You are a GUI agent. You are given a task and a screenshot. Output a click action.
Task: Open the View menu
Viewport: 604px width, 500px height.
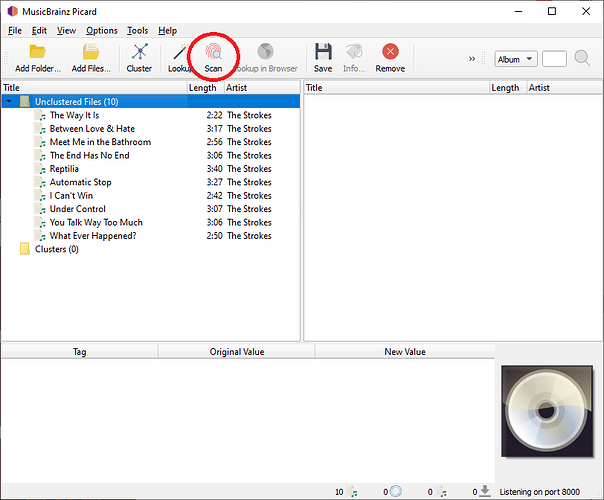pos(67,30)
